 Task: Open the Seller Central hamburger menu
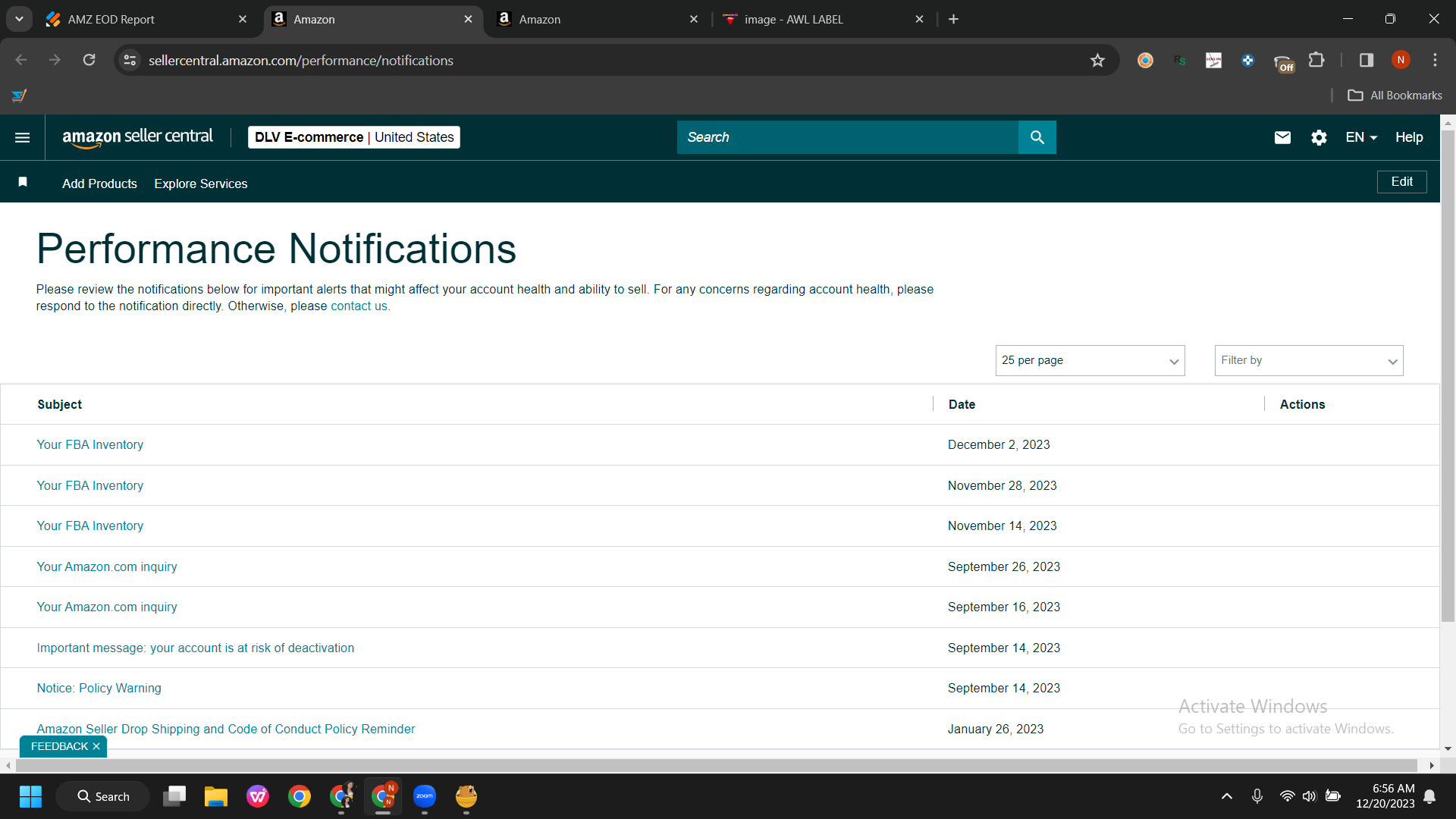(22, 137)
